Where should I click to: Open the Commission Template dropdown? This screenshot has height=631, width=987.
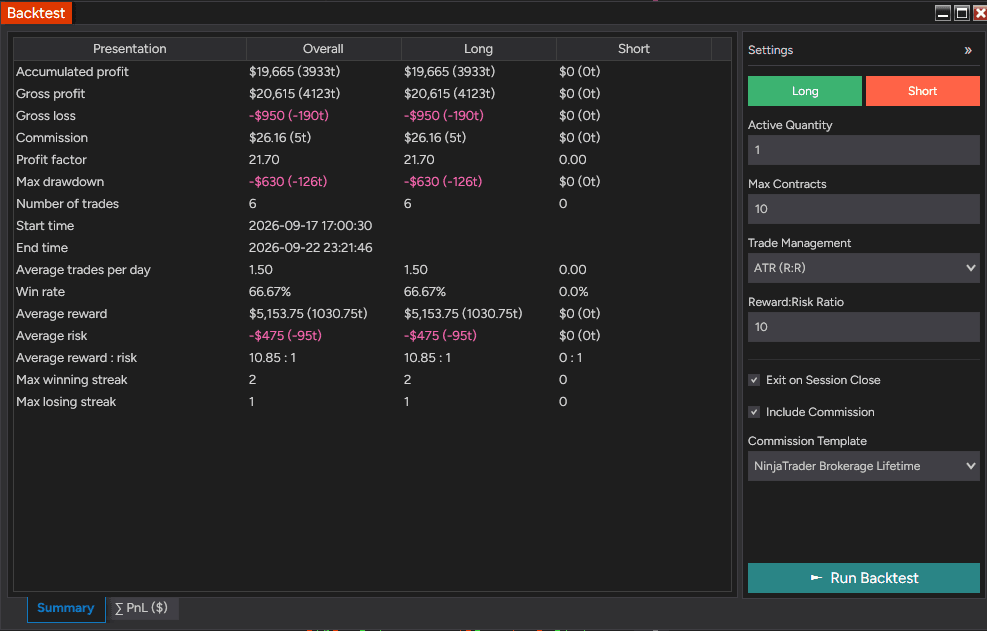[x=863, y=466]
